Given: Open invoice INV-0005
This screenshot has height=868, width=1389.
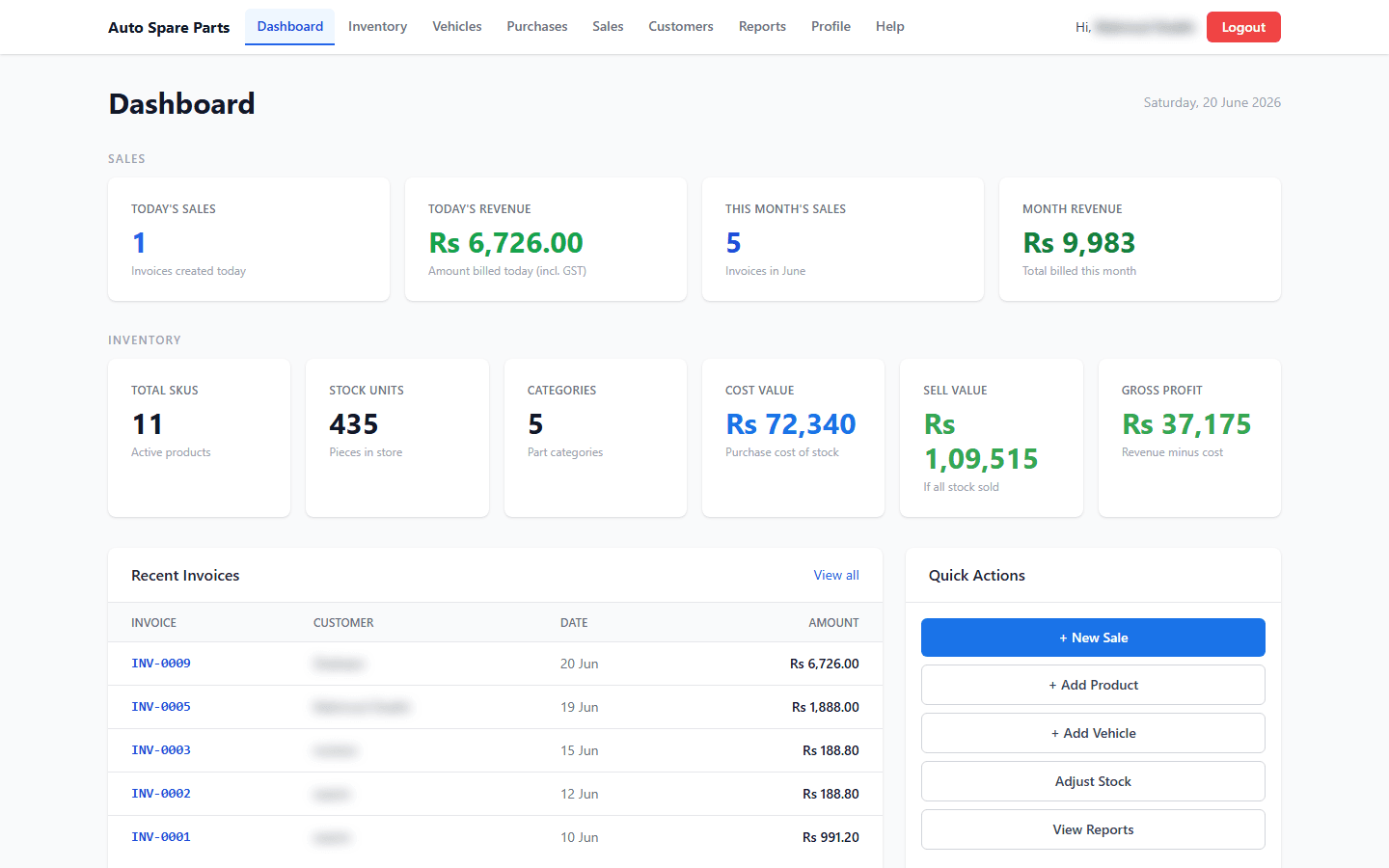Looking at the screenshot, I should (x=161, y=707).
